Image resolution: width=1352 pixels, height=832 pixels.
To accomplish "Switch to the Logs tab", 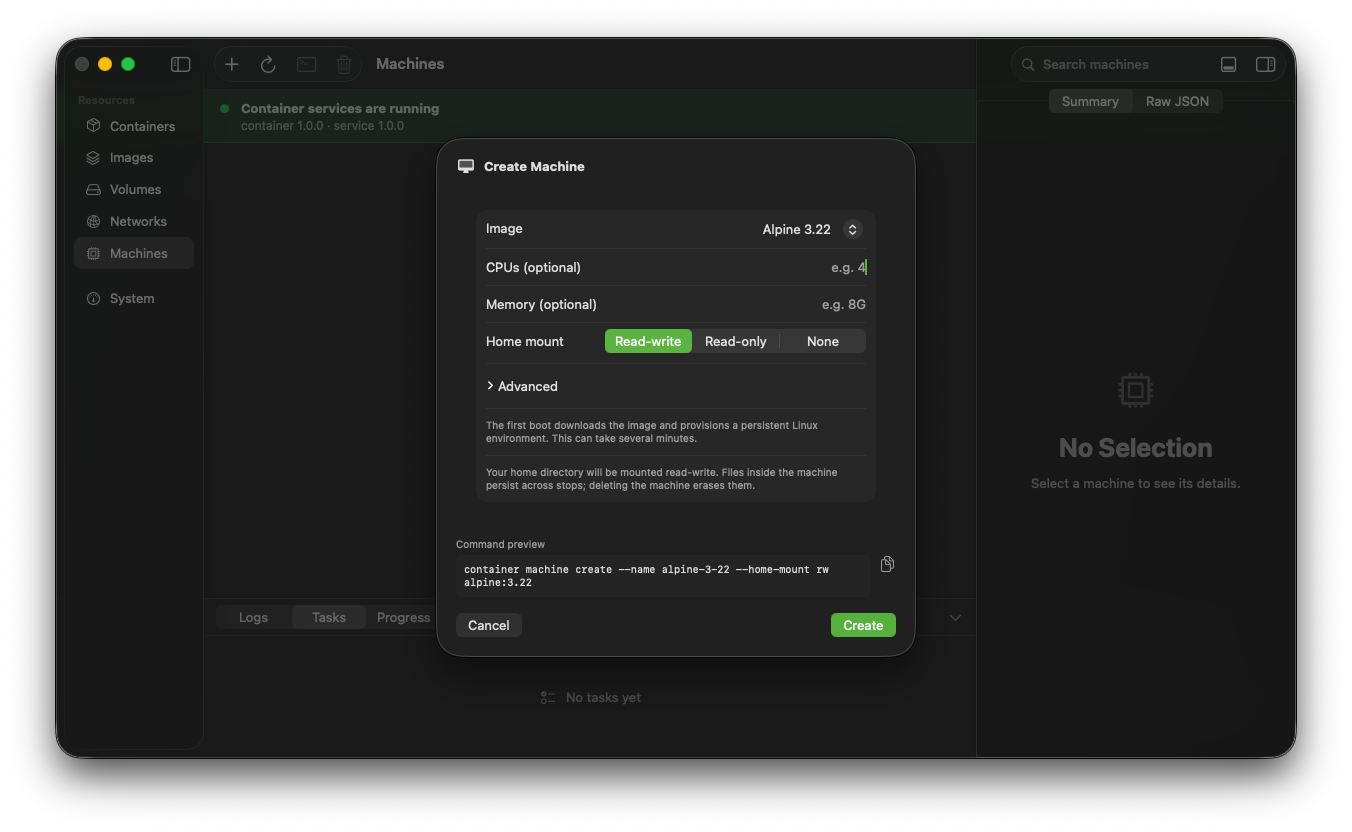I will point(253,617).
